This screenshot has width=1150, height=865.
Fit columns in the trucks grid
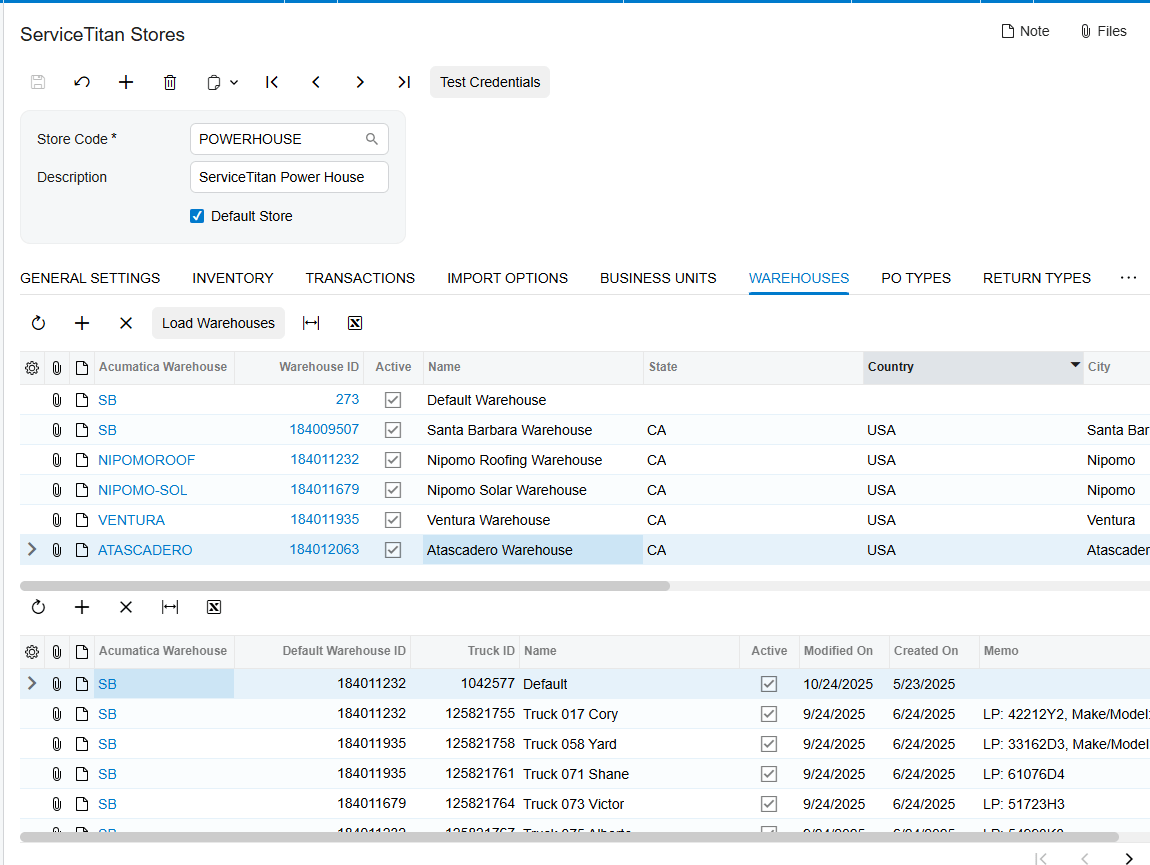[x=170, y=607]
